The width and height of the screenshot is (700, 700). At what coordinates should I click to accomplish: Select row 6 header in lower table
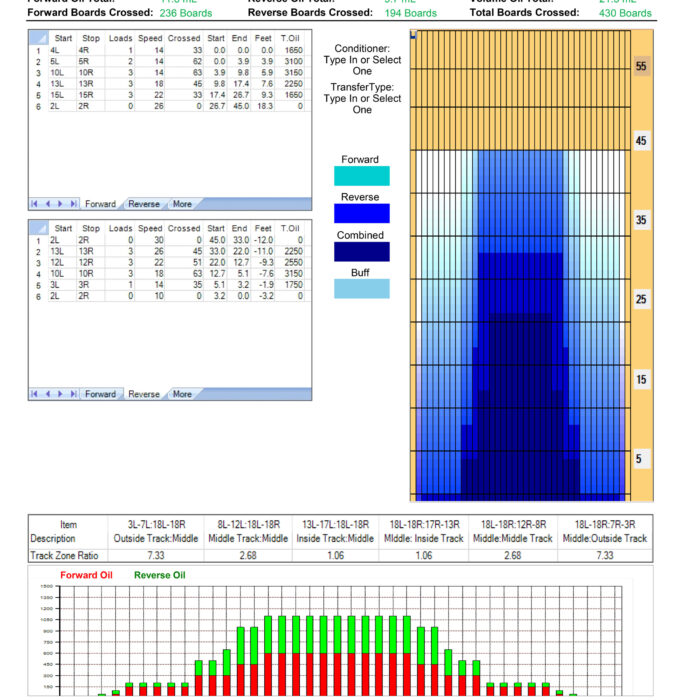click(38, 296)
